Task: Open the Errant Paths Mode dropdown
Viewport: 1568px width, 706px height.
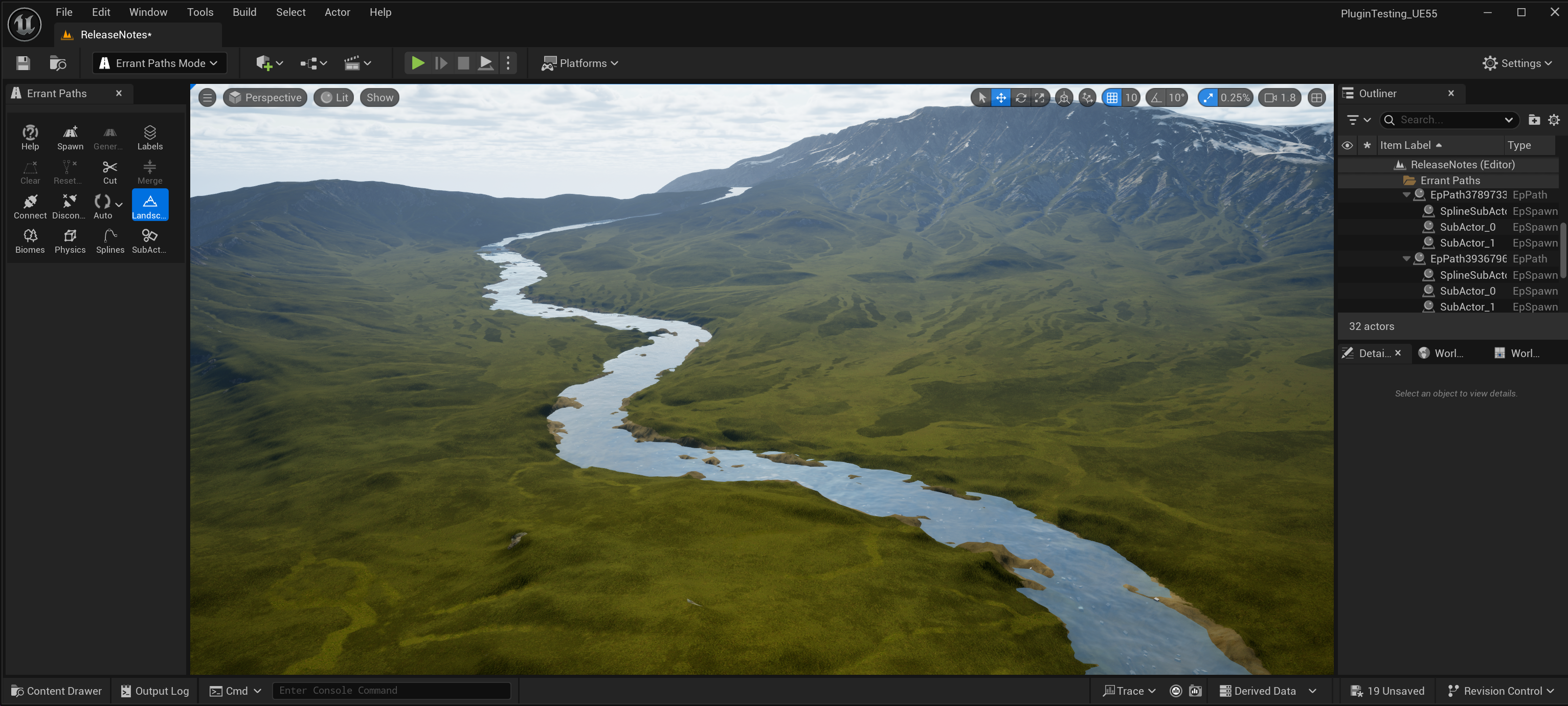Action: tap(160, 63)
